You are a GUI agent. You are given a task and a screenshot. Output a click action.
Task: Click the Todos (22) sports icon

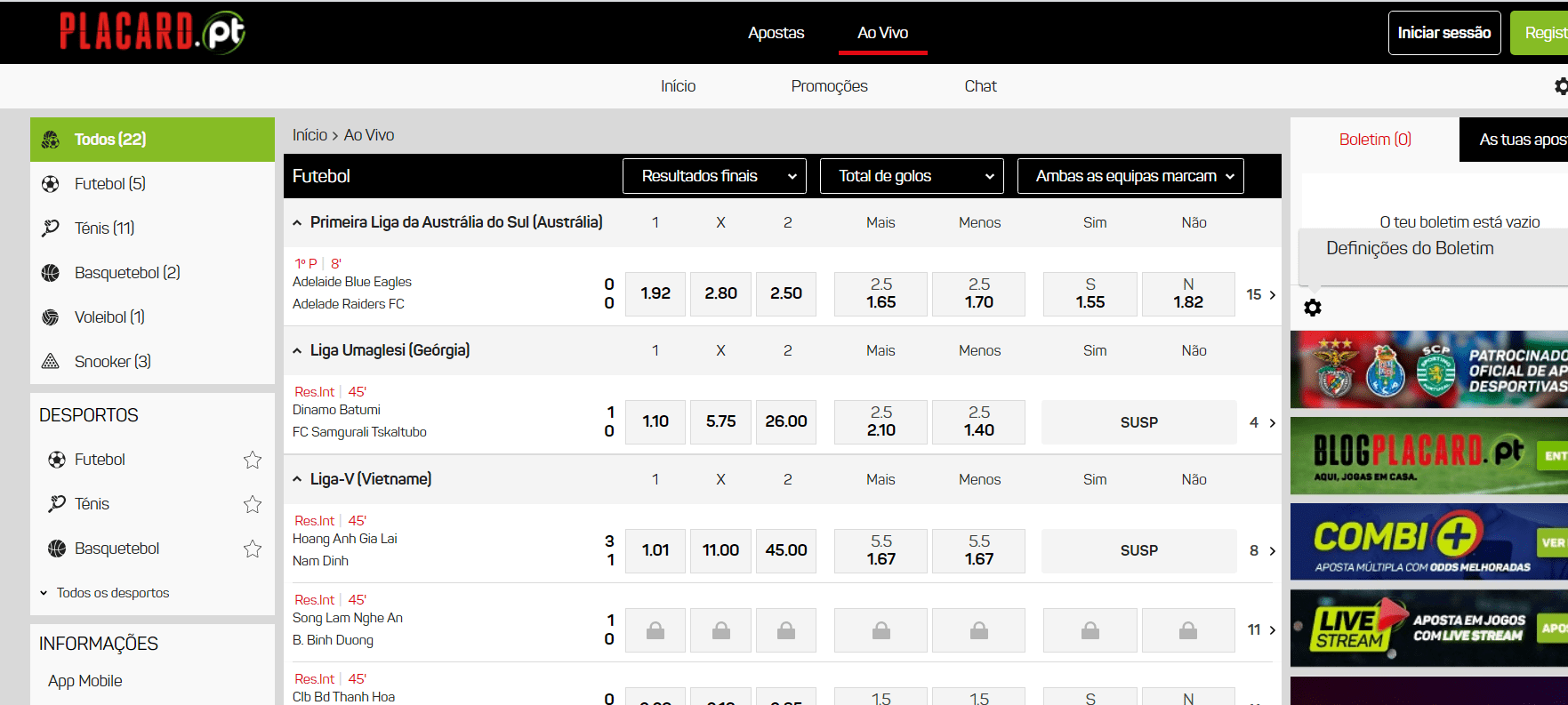(x=51, y=140)
